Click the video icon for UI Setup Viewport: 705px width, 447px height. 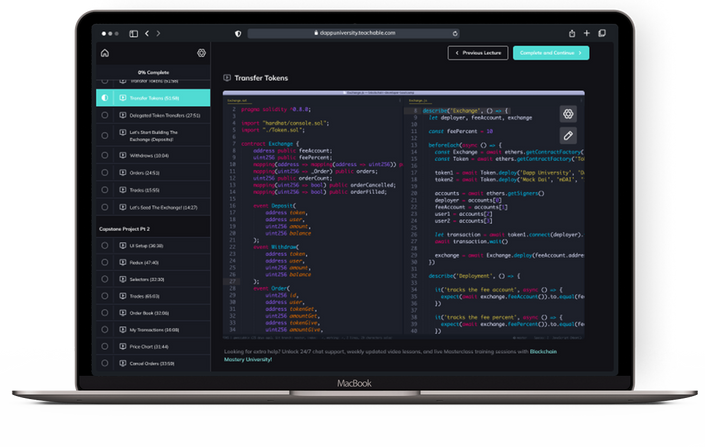[x=122, y=246]
